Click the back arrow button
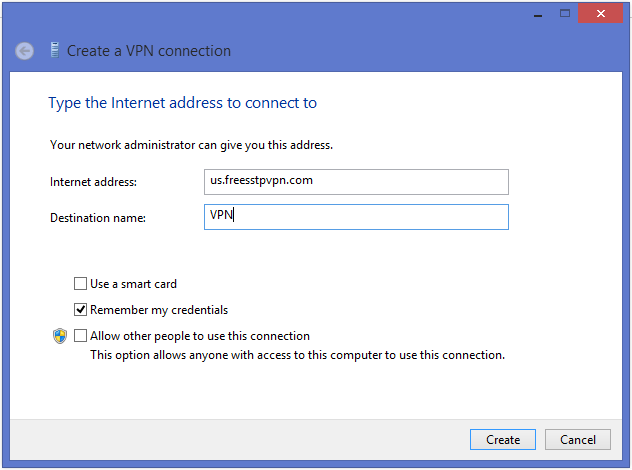The height and width of the screenshot is (470, 632). [25, 51]
